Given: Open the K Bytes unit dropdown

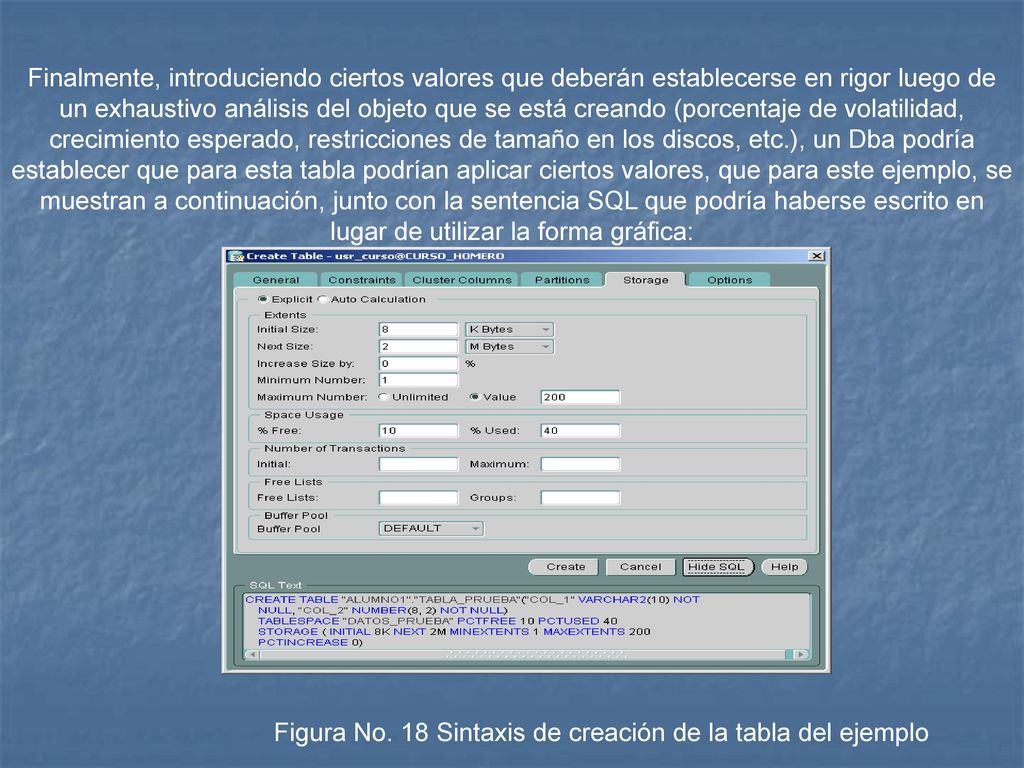Looking at the screenshot, I should pyautogui.click(x=509, y=329).
